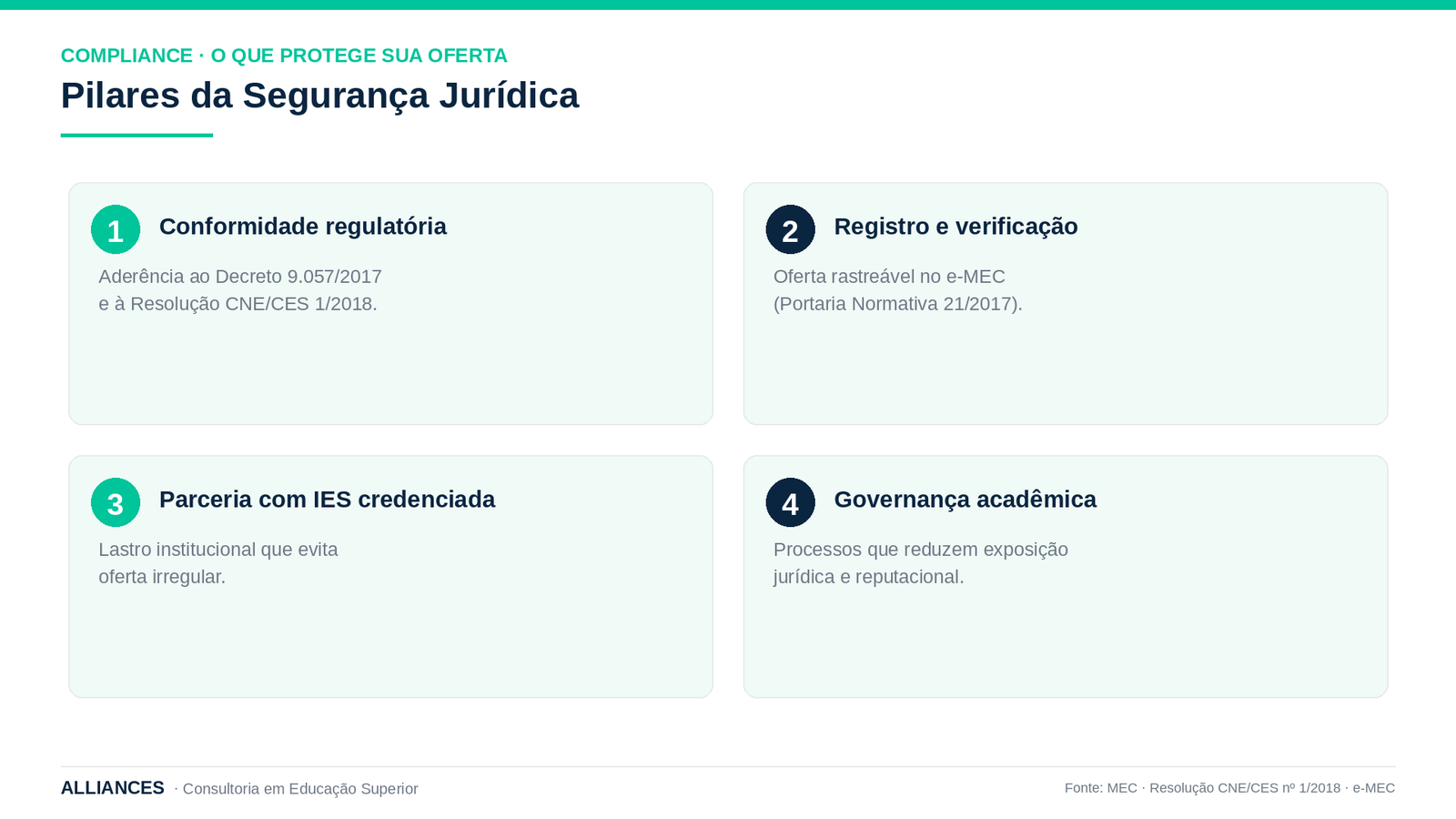Click the "Fonte: MEC · Resolução CNE/CES" source note
This screenshot has width=1456, height=819.
(x=1229, y=788)
